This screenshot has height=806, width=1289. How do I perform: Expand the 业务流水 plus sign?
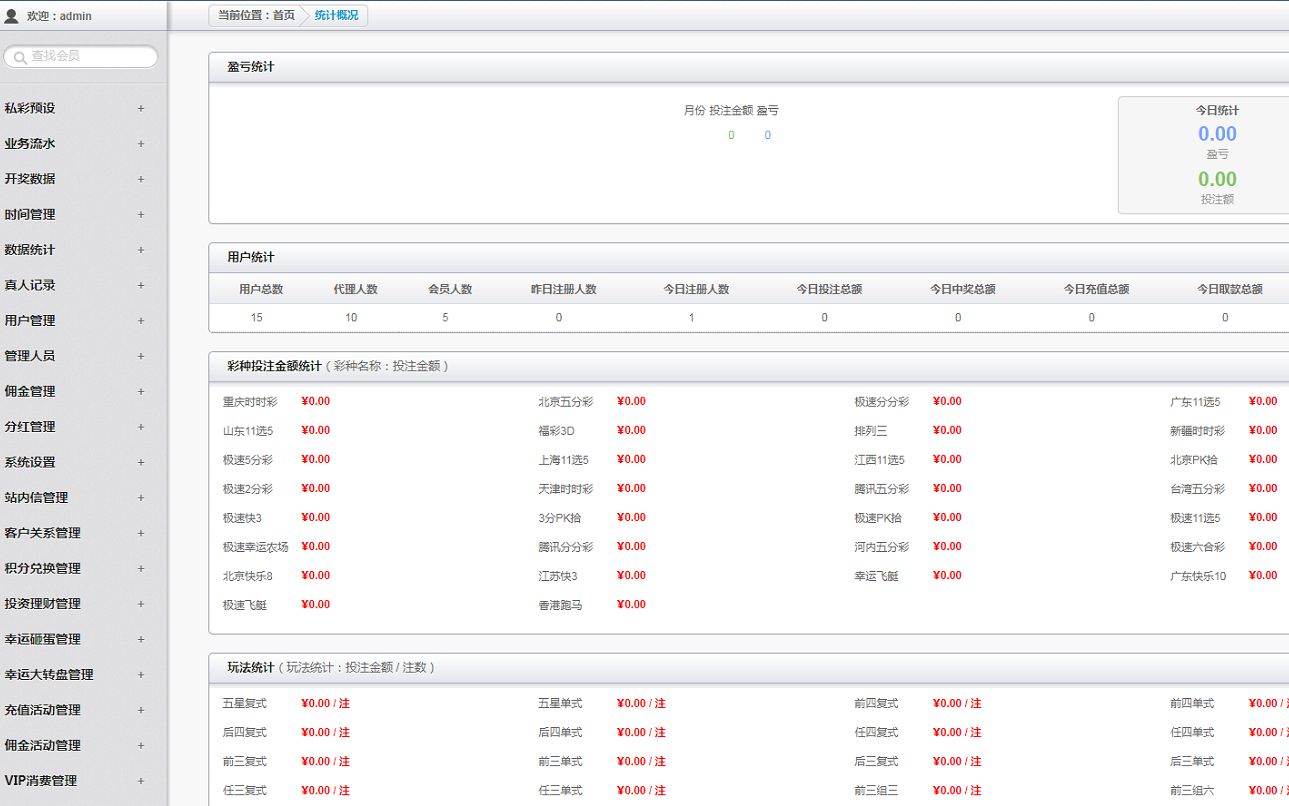point(141,144)
